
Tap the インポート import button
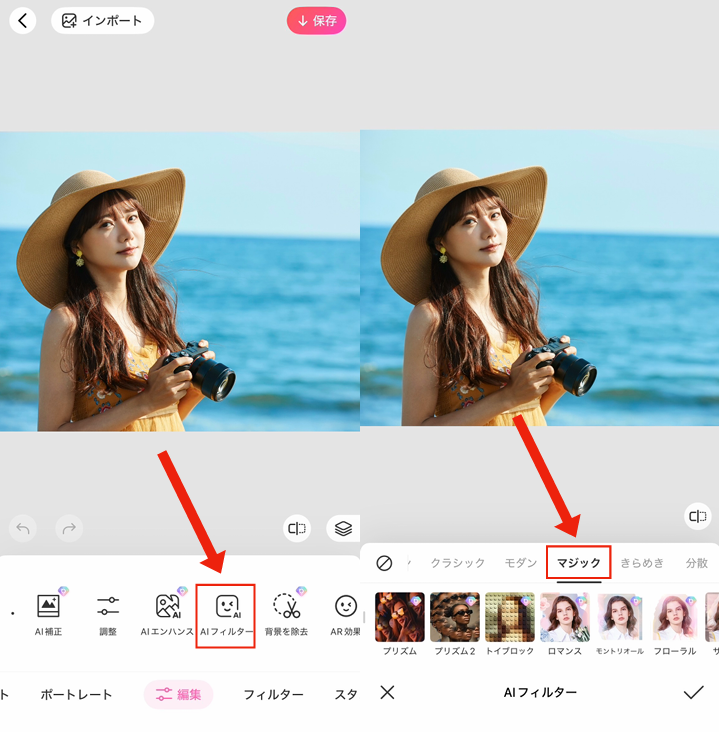(102, 21)
